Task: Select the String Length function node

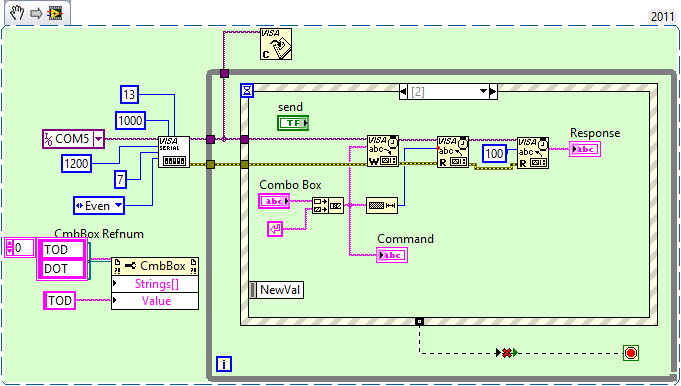Action: click(x=382, y=205)
